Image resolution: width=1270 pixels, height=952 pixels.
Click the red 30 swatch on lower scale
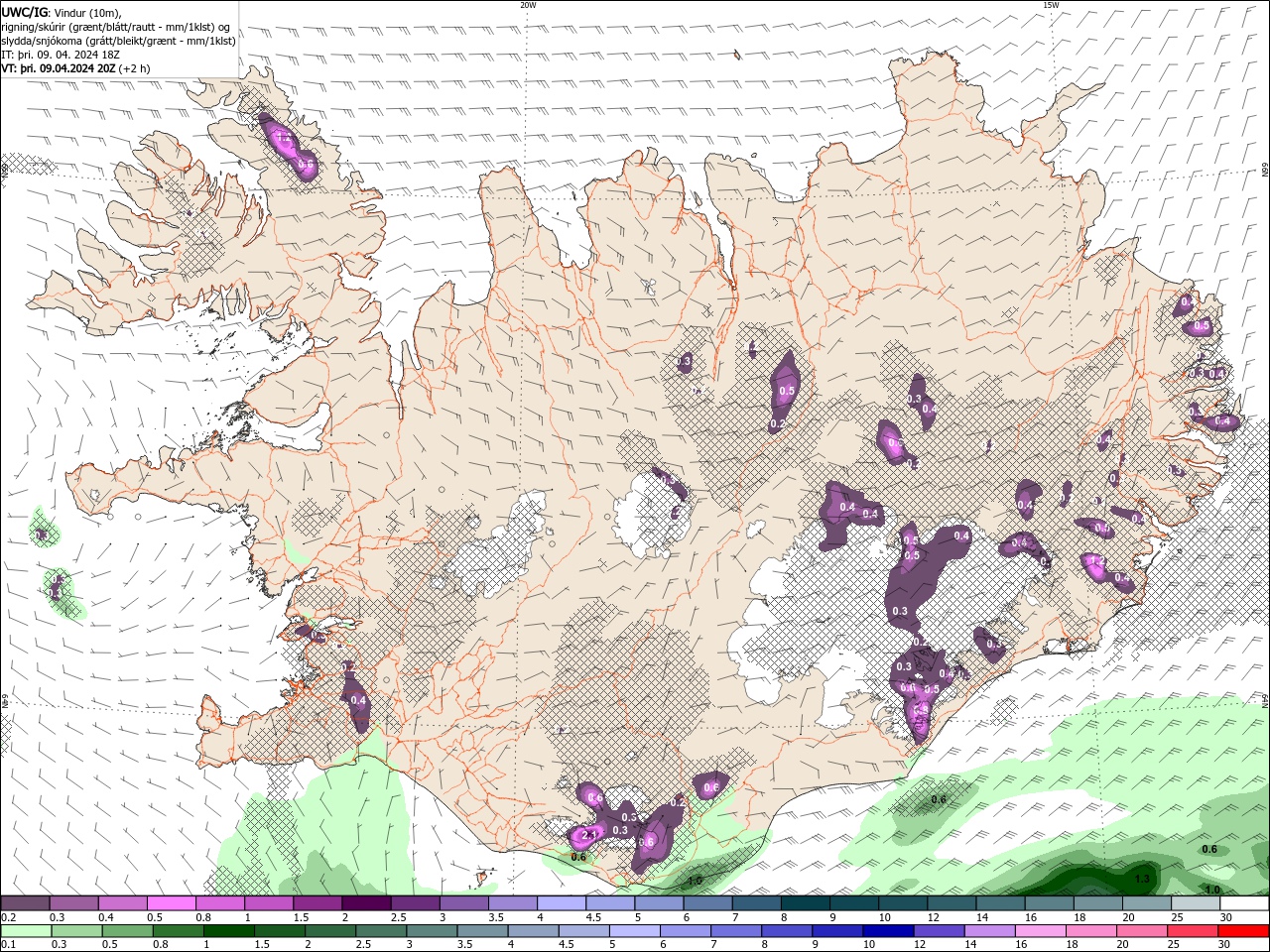(x=1243, y=931)
